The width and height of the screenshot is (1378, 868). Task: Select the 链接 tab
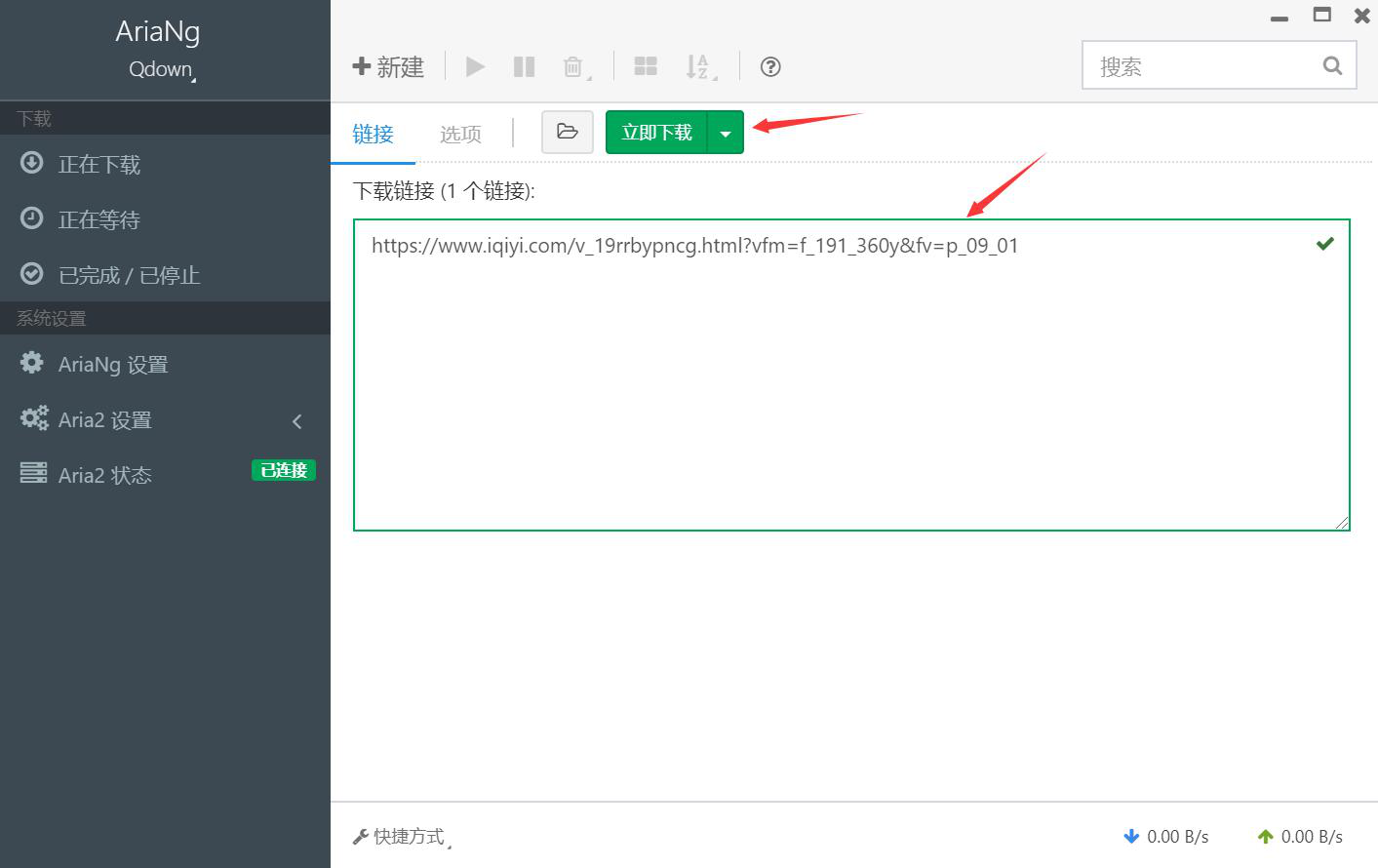tap(373, 135)
